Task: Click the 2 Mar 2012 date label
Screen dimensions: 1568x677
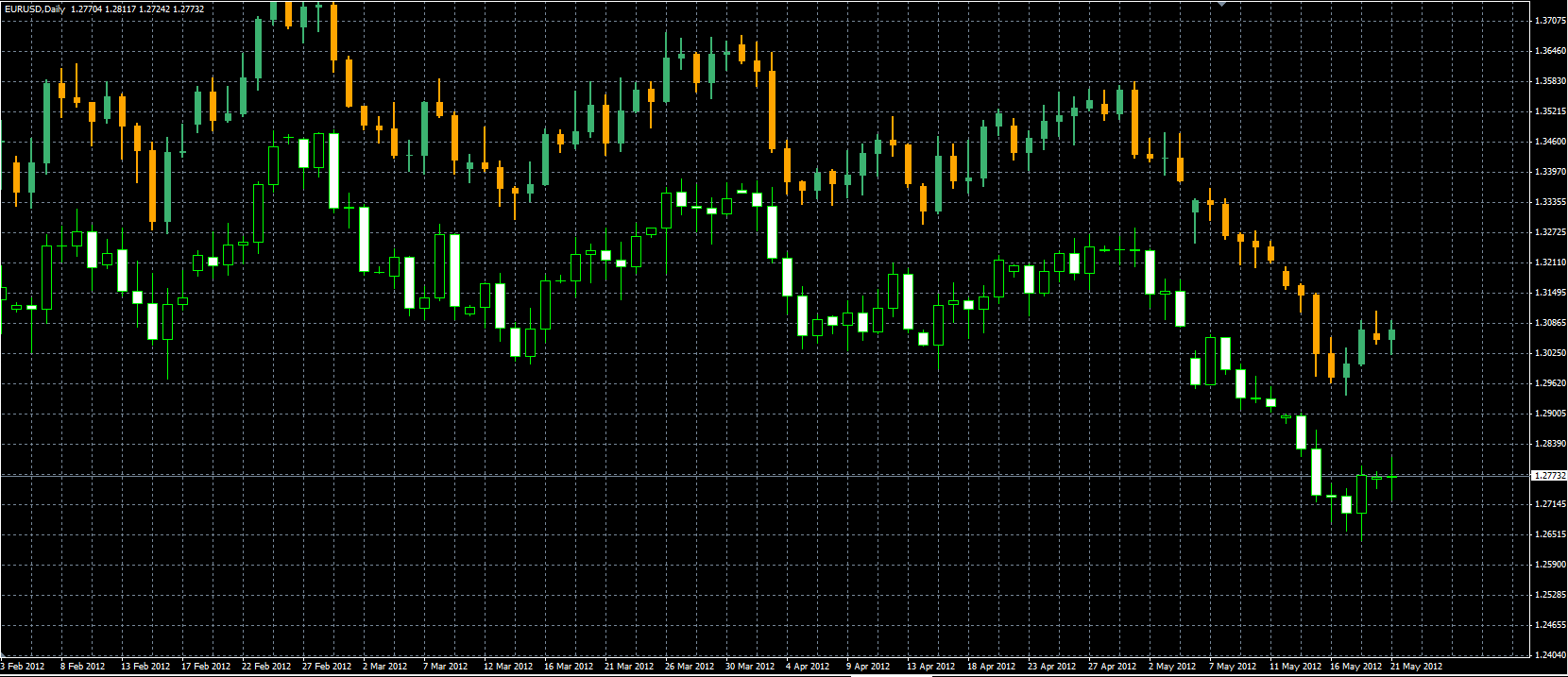Action: click(x=385, y=667)
